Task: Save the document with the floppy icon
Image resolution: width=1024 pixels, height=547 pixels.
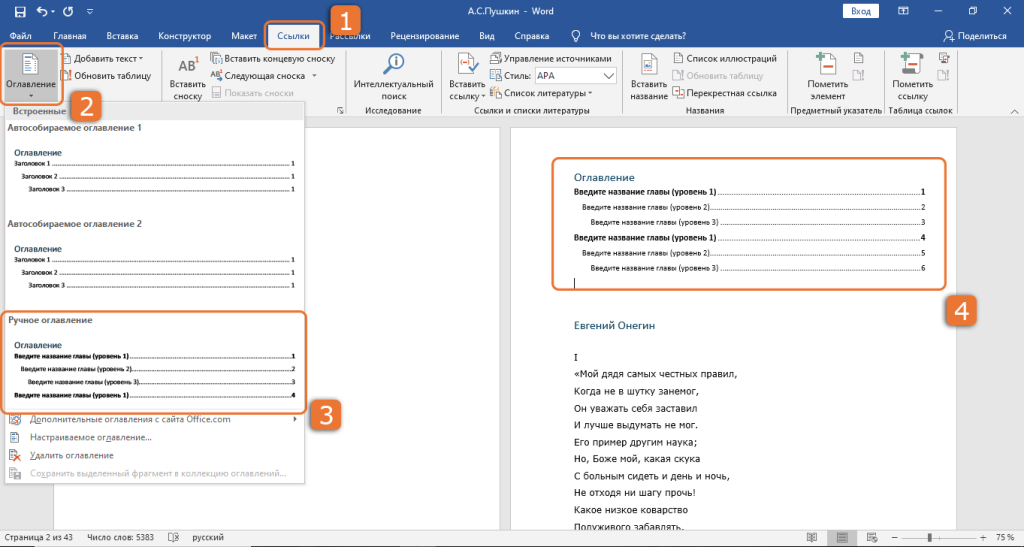Action: point(20,11)
